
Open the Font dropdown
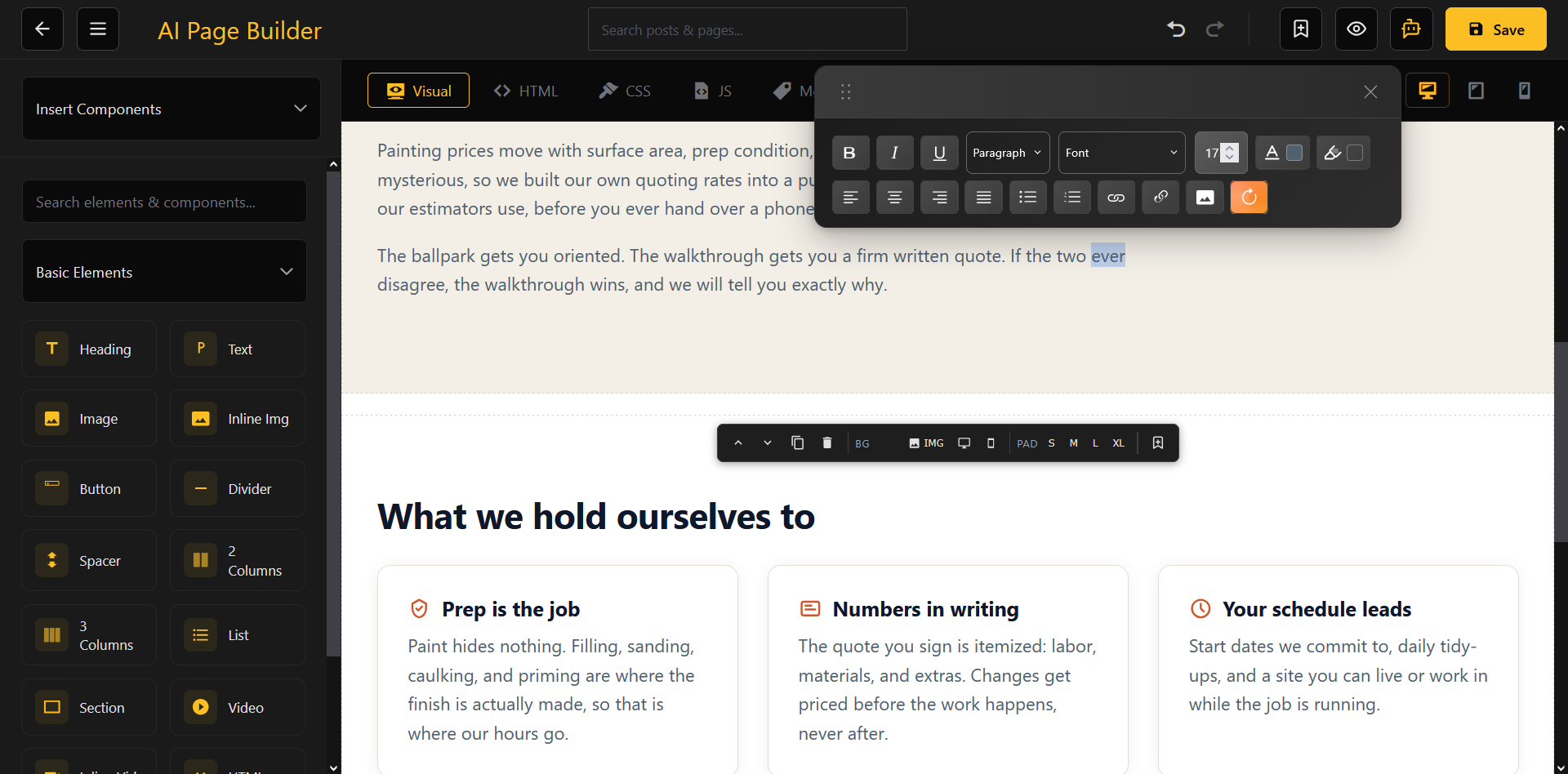[x=1122, y=153]
